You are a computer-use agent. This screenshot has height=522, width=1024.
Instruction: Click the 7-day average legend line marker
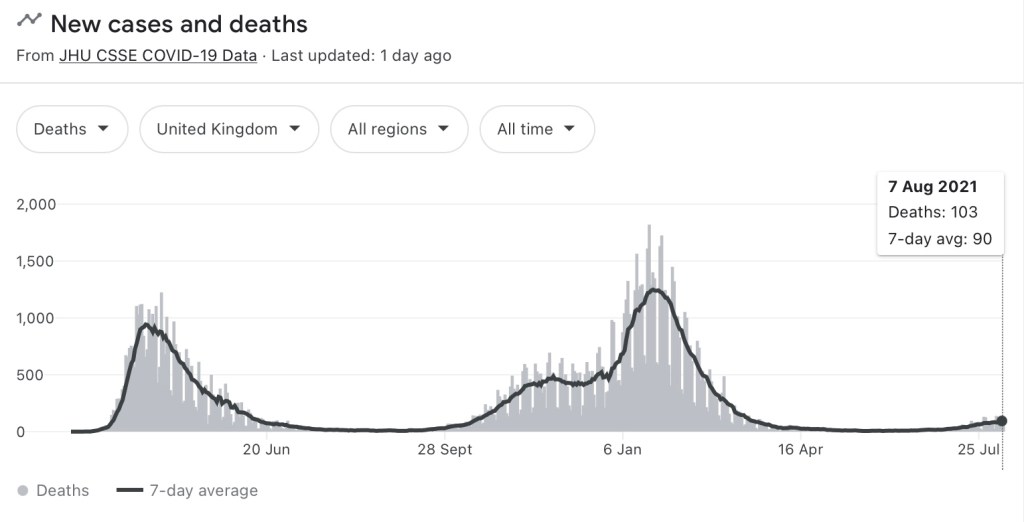point(130,491)
